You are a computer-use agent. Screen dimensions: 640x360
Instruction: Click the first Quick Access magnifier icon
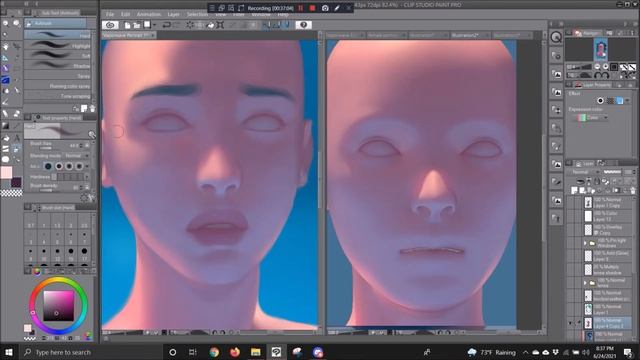pyautogui.click(x=556, y=38)
